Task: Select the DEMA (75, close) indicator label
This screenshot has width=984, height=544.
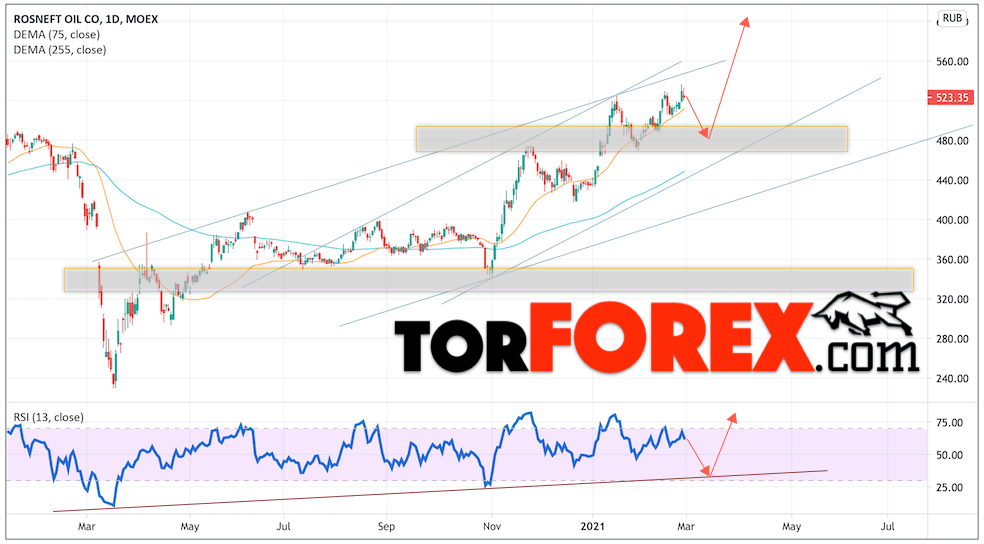Action: coord(56,35)
